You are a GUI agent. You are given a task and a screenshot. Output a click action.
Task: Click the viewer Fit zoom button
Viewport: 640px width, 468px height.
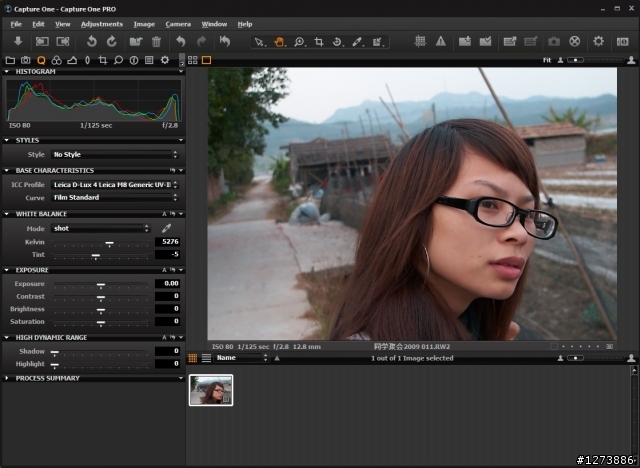click(x=547, y=60)
